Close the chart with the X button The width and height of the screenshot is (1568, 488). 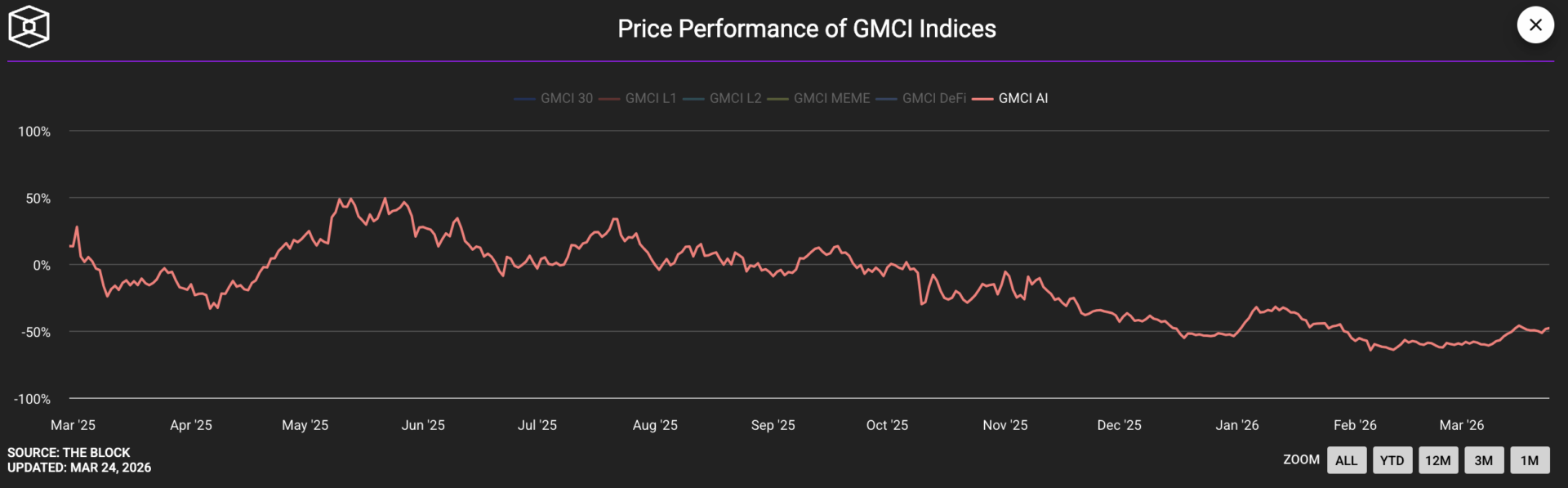[x=1535, y=25]
